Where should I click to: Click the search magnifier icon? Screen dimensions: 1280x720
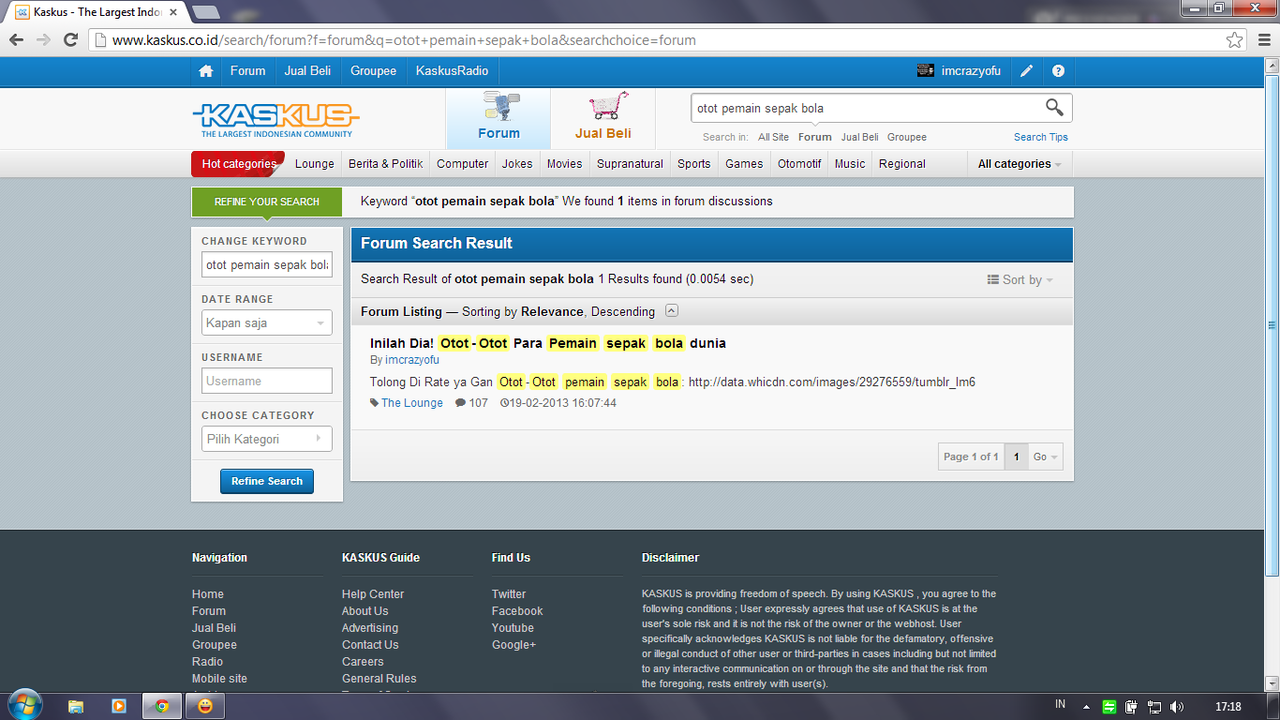pos(1054,107)
